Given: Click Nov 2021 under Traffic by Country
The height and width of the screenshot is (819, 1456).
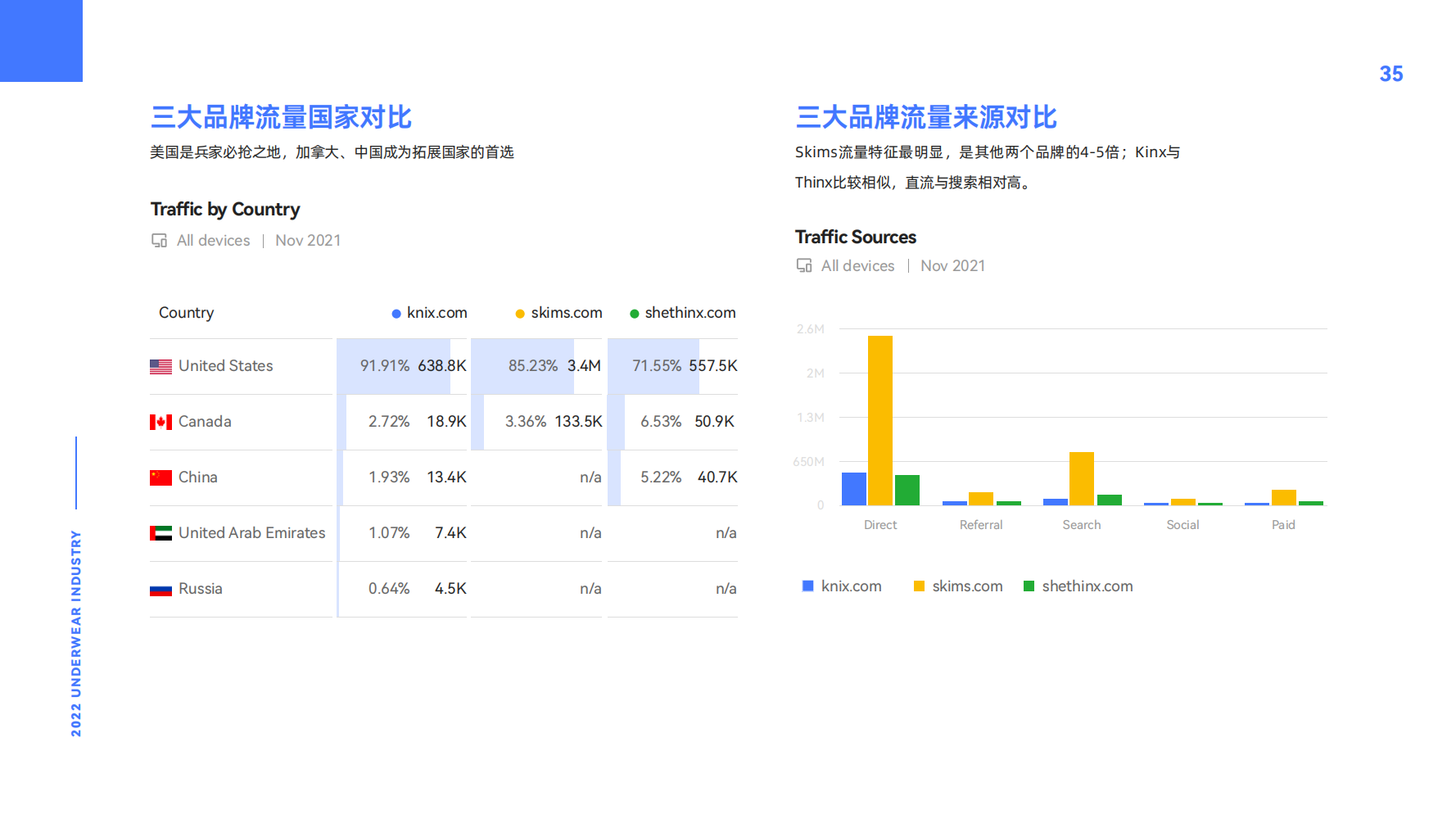Looking at the screenshot, I should tap(308, 241).
